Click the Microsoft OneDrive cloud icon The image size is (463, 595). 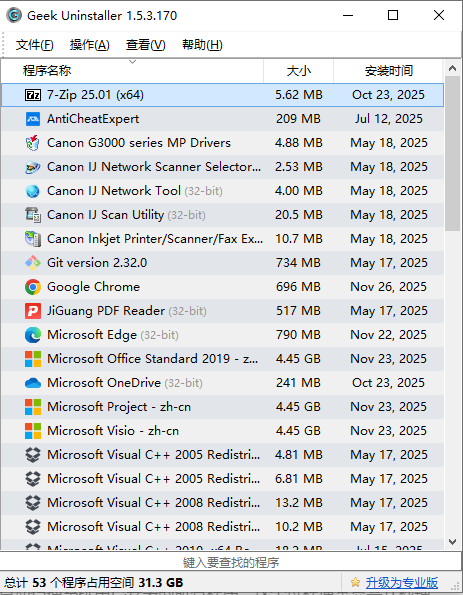point(33,383)
